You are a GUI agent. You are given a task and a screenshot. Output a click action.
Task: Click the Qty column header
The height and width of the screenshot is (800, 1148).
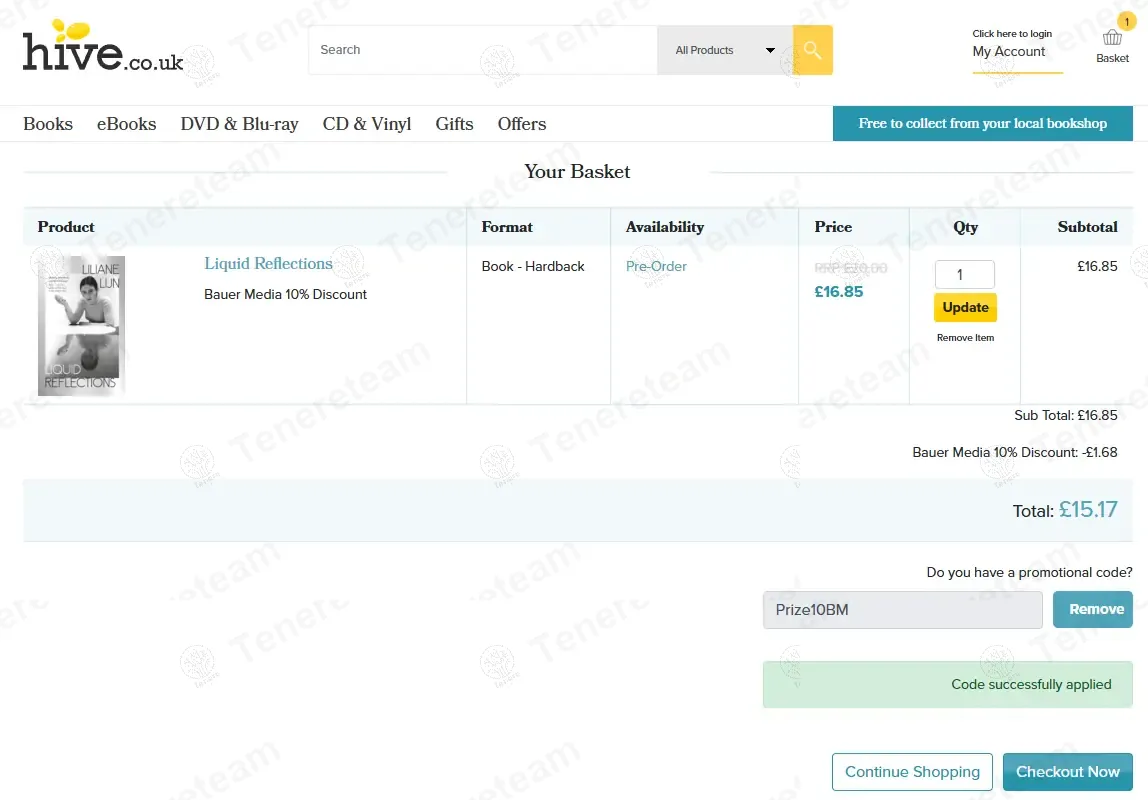tap(965, 227)
